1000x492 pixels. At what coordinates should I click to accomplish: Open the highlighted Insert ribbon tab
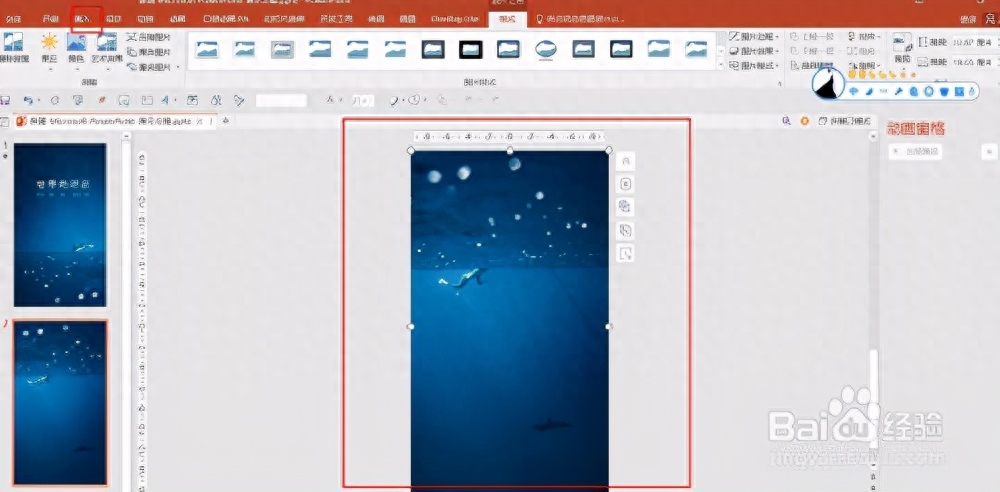point(85,19)
